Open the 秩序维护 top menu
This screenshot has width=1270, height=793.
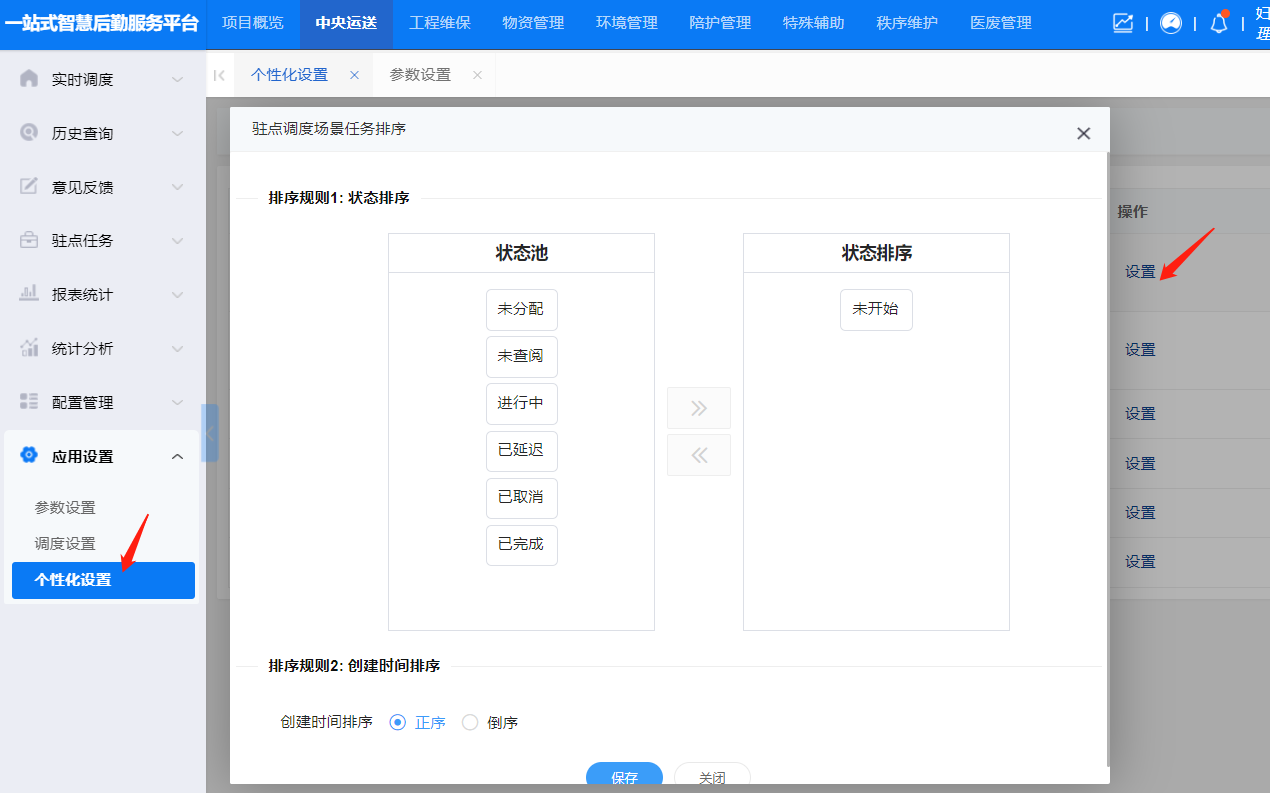[x=907, y=23]
